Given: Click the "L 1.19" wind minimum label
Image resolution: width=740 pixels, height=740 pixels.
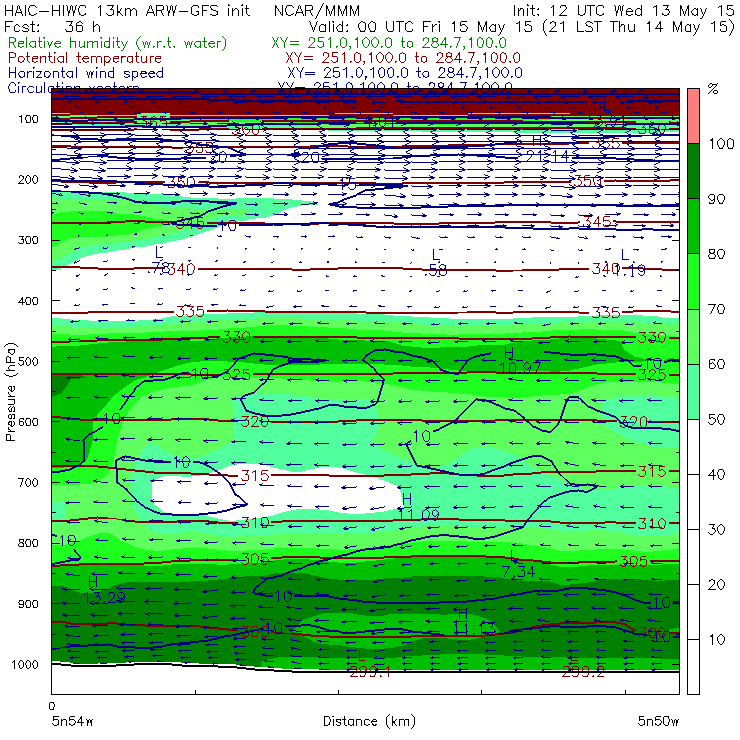Looking at the screenshot, I should (x=630, y=262).
